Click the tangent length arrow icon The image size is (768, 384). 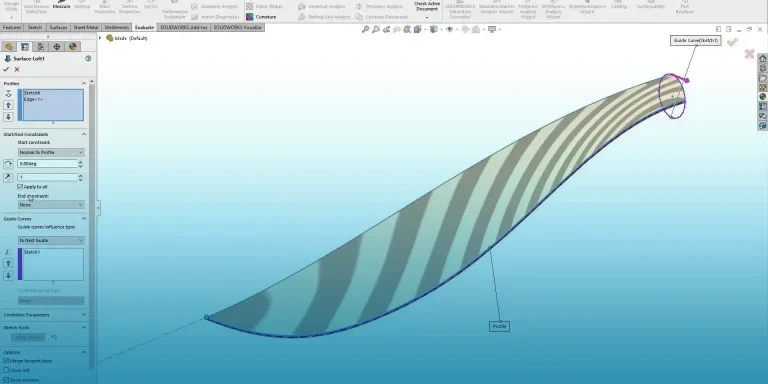pos(8,177)
